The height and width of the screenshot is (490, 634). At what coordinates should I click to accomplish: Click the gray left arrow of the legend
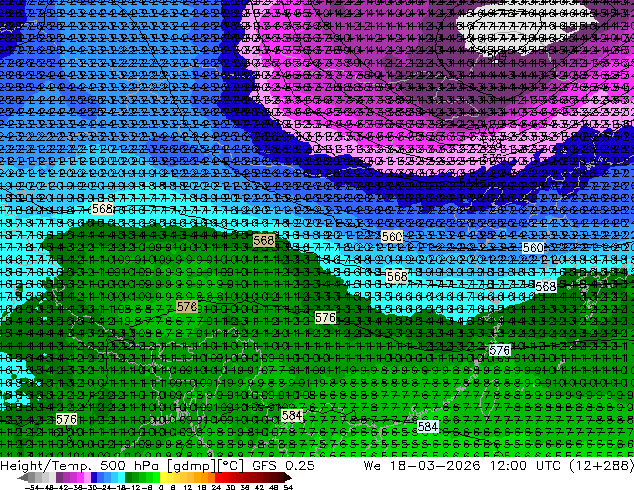(23, 477)
